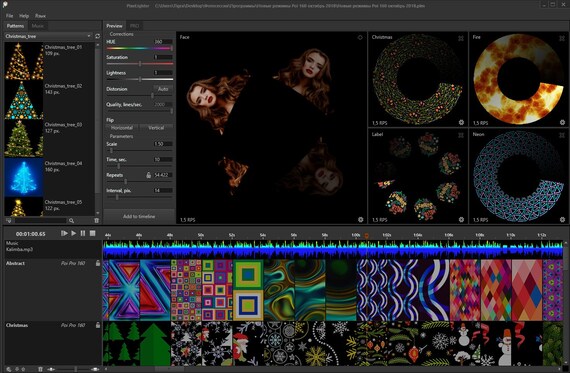Select the Christmas_tree_01 pattern thumbnail
Image resolution: width=570 pixels, height=373 pixels.
24,61
